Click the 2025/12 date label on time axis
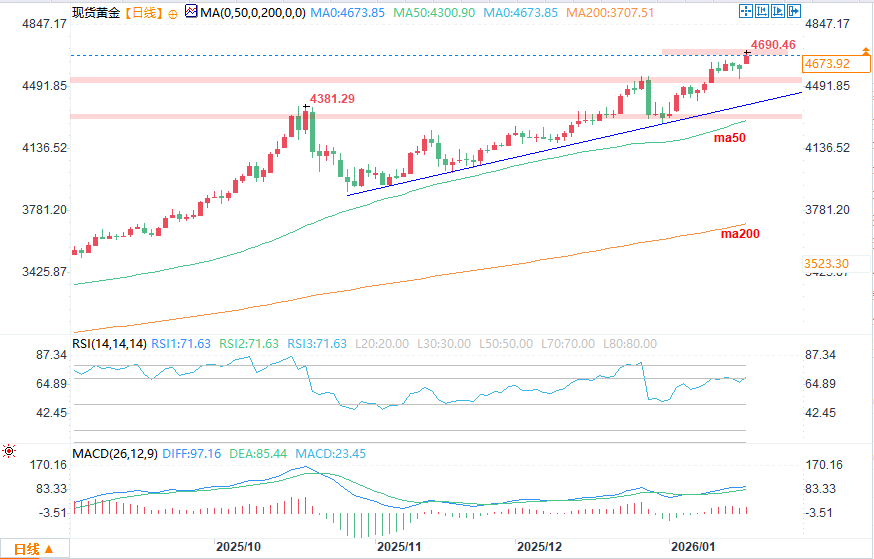 [539, 547]
